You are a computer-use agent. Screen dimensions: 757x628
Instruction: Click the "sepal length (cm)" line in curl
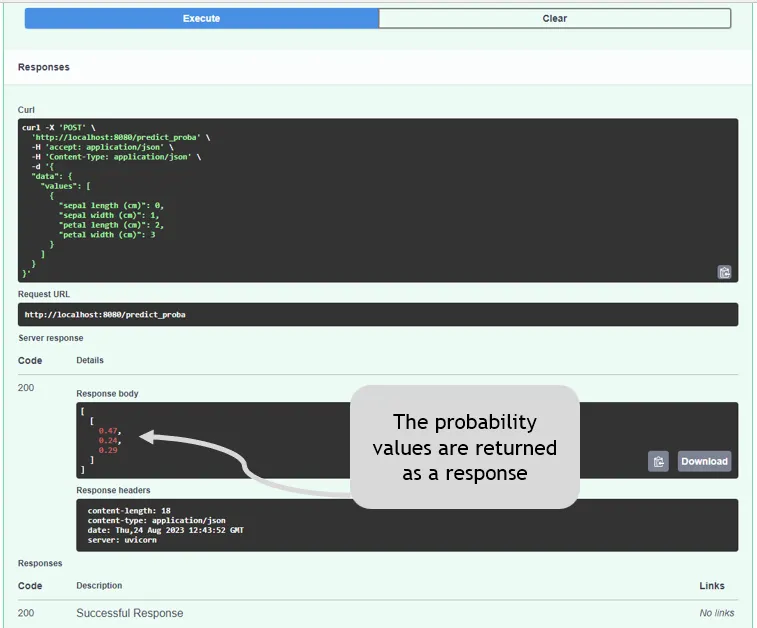click(111, 206)
